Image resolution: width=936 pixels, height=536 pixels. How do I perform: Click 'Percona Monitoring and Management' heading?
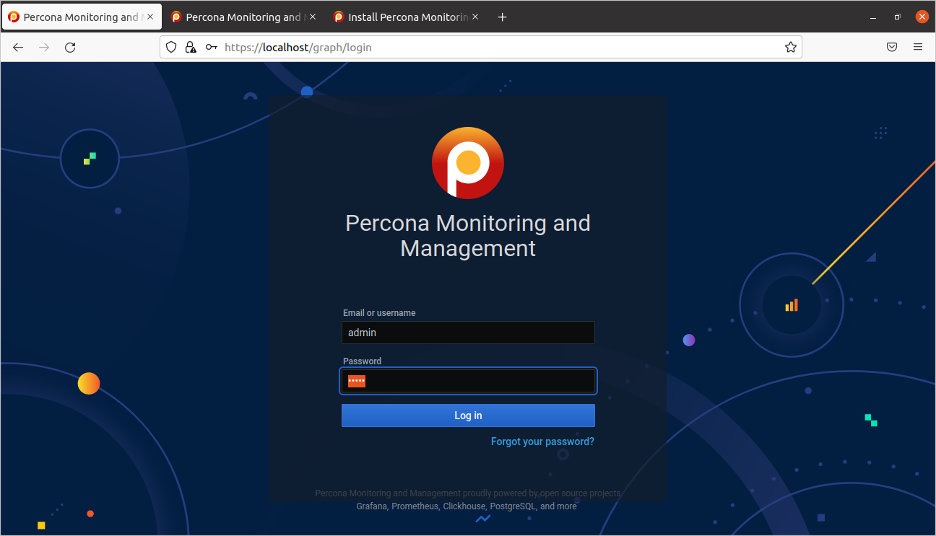click(x=468, y=236)
